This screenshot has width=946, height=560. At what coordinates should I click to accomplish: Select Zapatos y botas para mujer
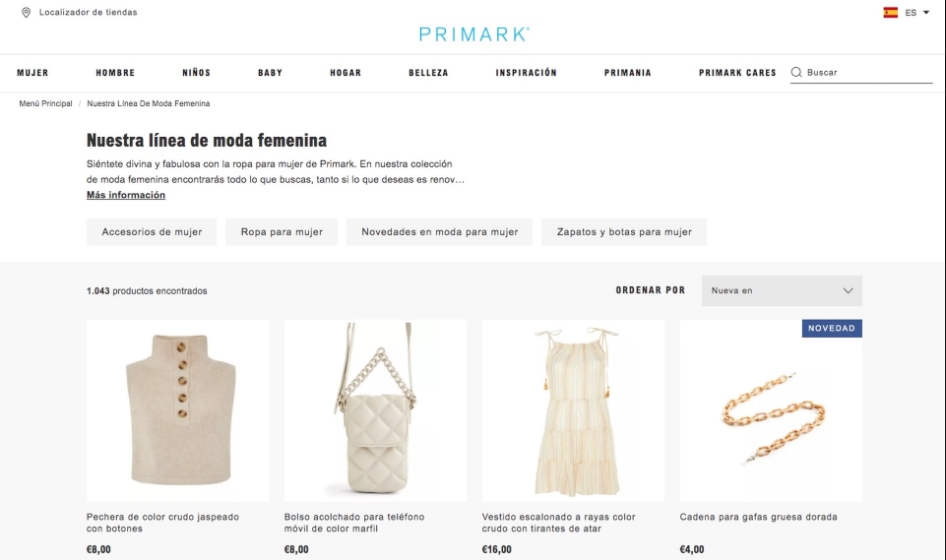(x=624, y=232)
